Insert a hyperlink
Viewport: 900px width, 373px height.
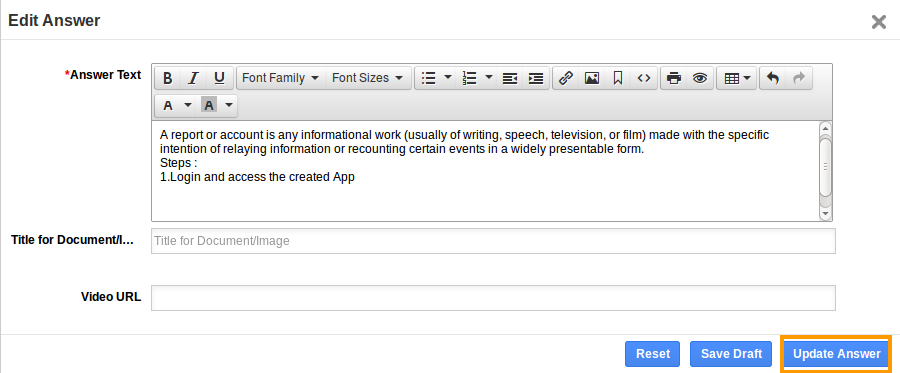pyautogui.click(x=567, y=78)
